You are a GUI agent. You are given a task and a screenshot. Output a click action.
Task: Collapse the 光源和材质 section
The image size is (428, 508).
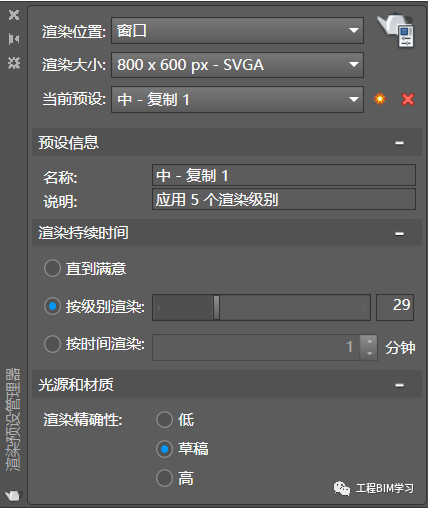point(399,385)
